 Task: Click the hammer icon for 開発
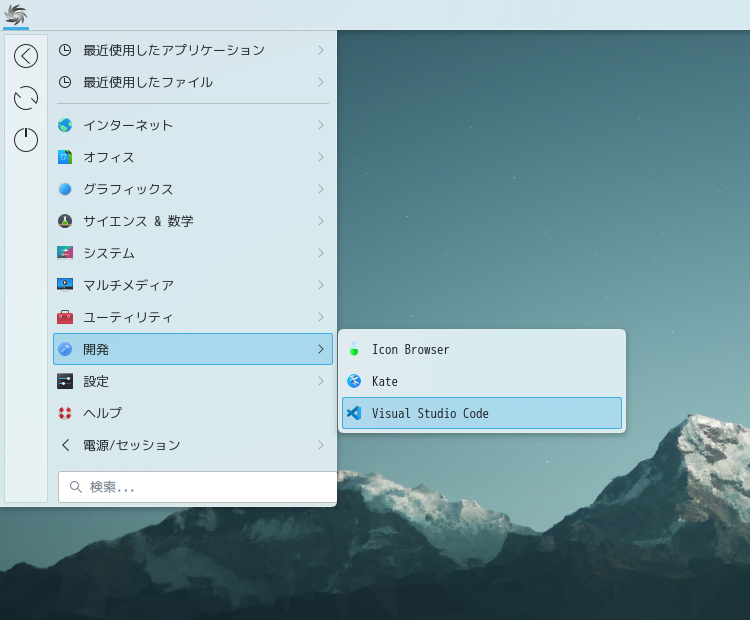pos(65,349)
